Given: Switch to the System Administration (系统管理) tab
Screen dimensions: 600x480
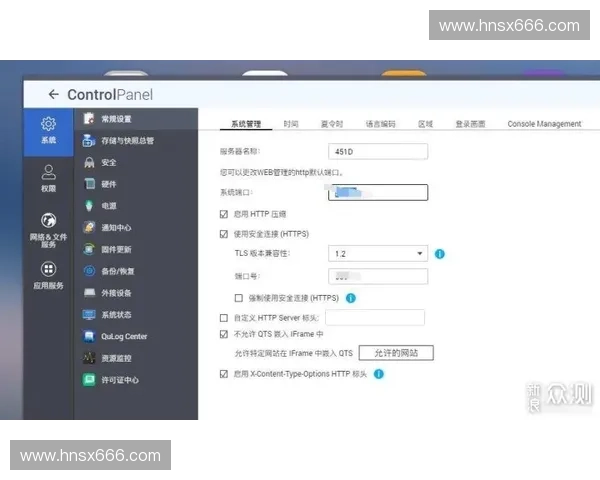Looking at the screenshot, I should (x=246, y=124).
